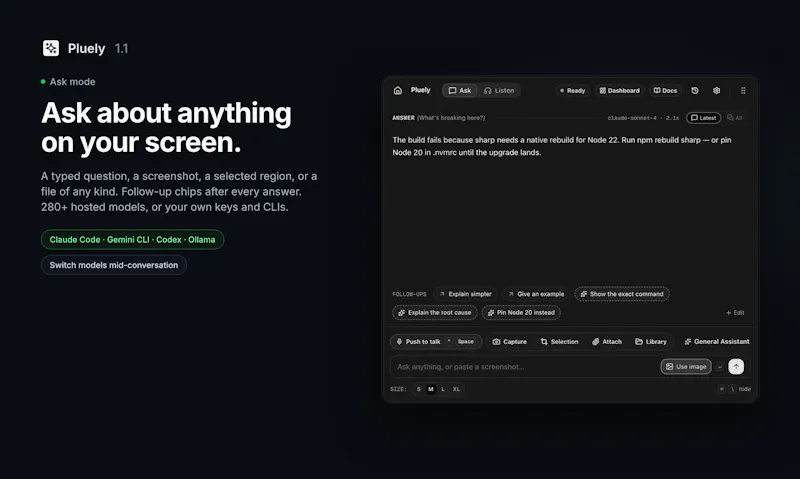Open the Dashboard
The width and height of the screenshot is (800, 479).
click(x=619, y=90)
